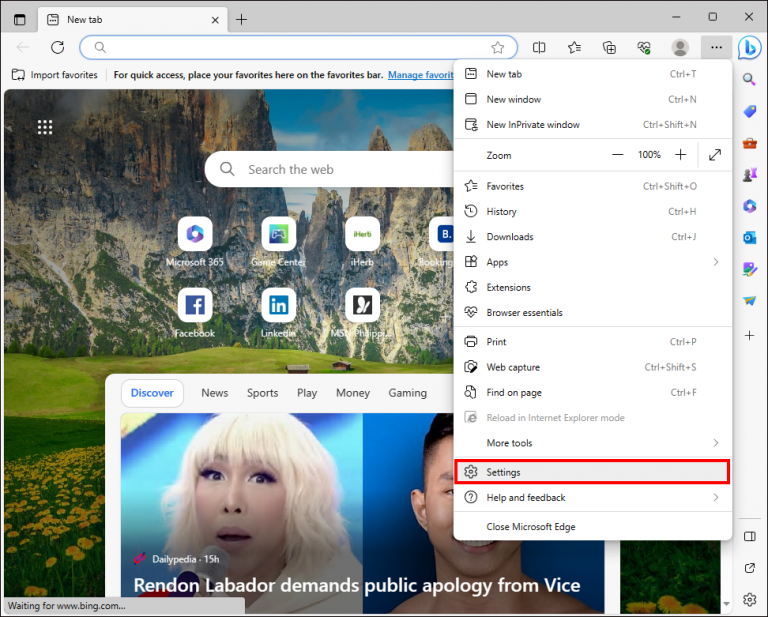Open the Microsoft 365 quick link tile

(195, 234)
